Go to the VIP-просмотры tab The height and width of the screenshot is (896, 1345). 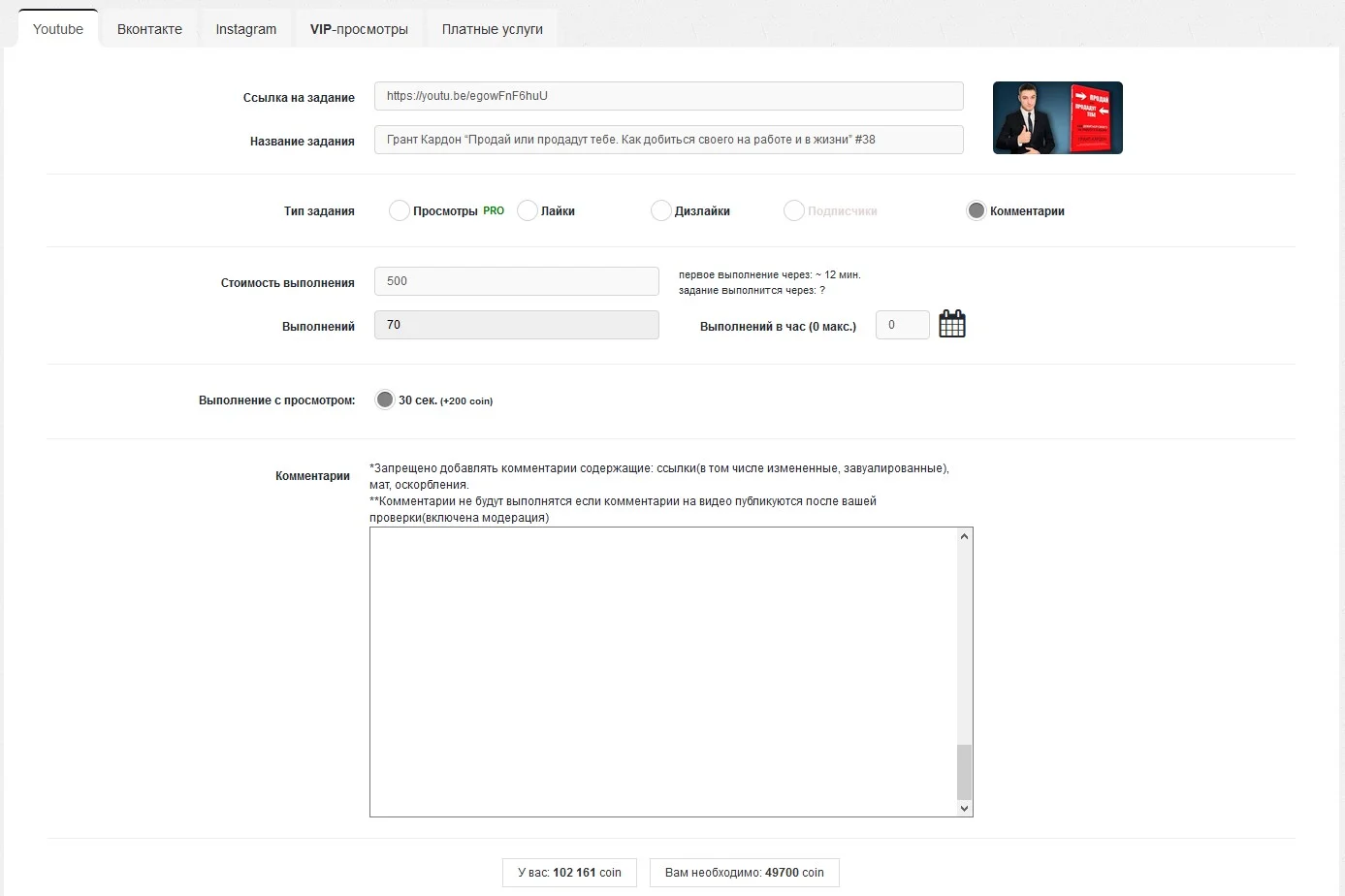point(359,29)
